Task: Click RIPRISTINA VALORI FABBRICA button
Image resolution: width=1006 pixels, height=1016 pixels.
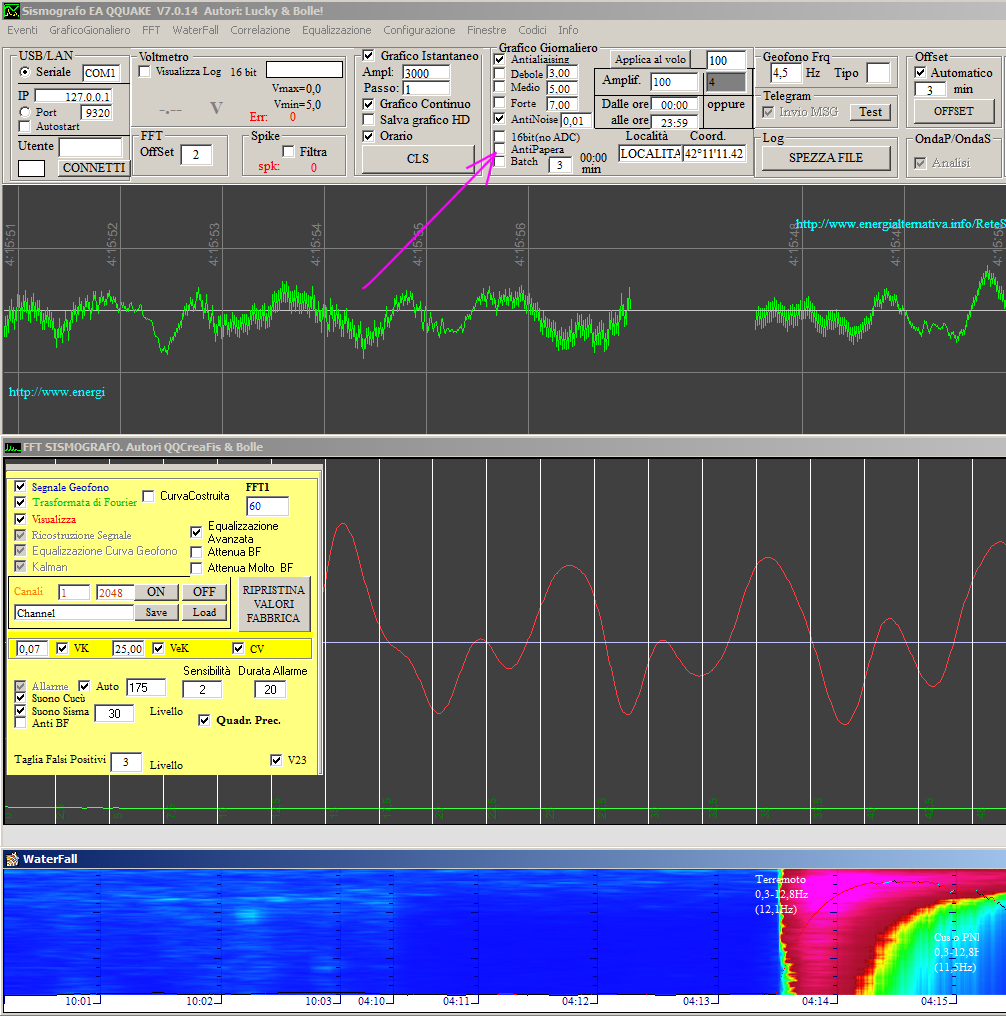Action: coord(274,604)
